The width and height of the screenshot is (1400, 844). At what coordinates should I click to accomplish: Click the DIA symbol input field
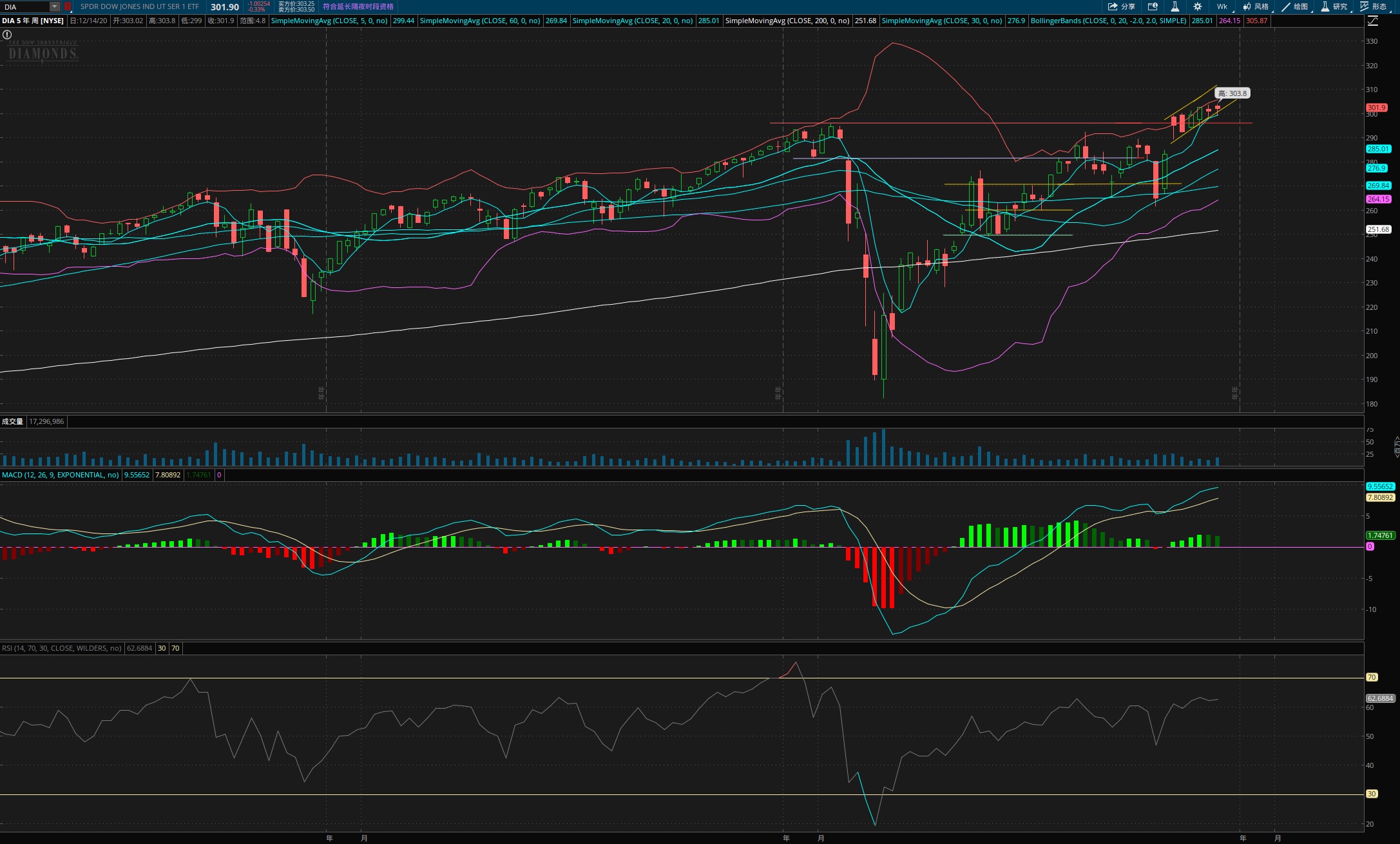click(26, 6)
